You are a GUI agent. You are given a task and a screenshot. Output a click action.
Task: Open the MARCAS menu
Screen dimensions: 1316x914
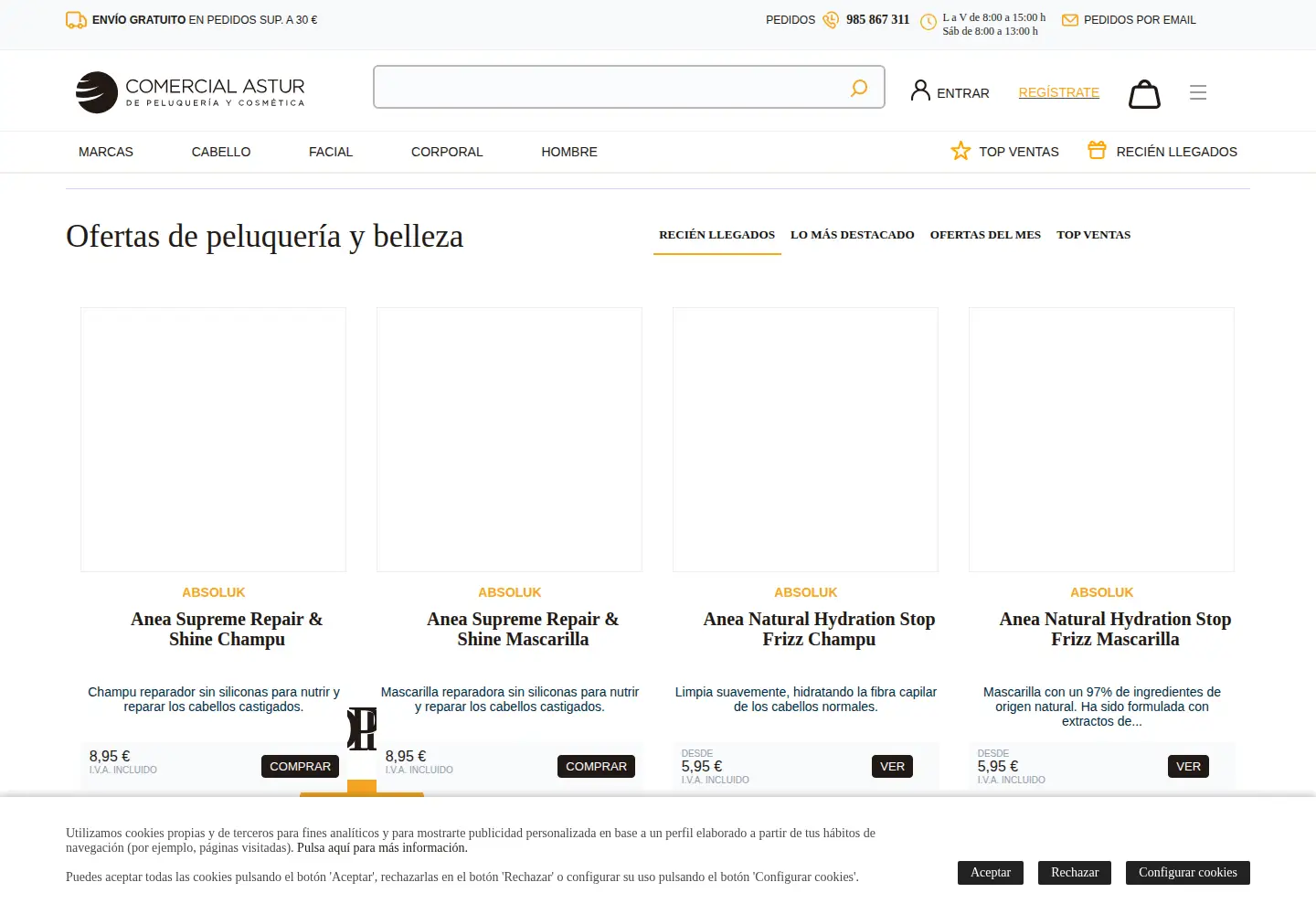tap(106, 152)
